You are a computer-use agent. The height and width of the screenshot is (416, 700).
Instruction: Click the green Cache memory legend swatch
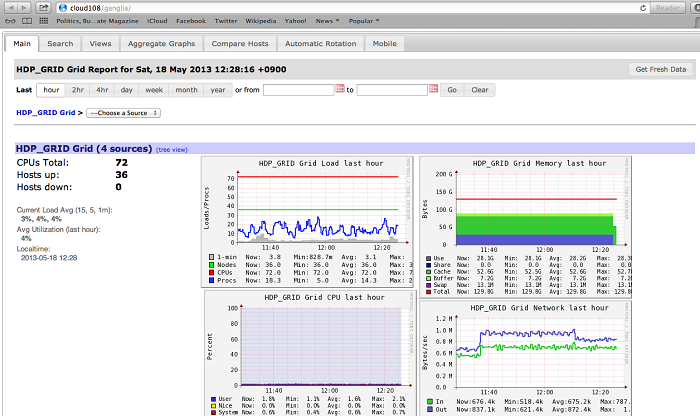[x=429, y=272]
